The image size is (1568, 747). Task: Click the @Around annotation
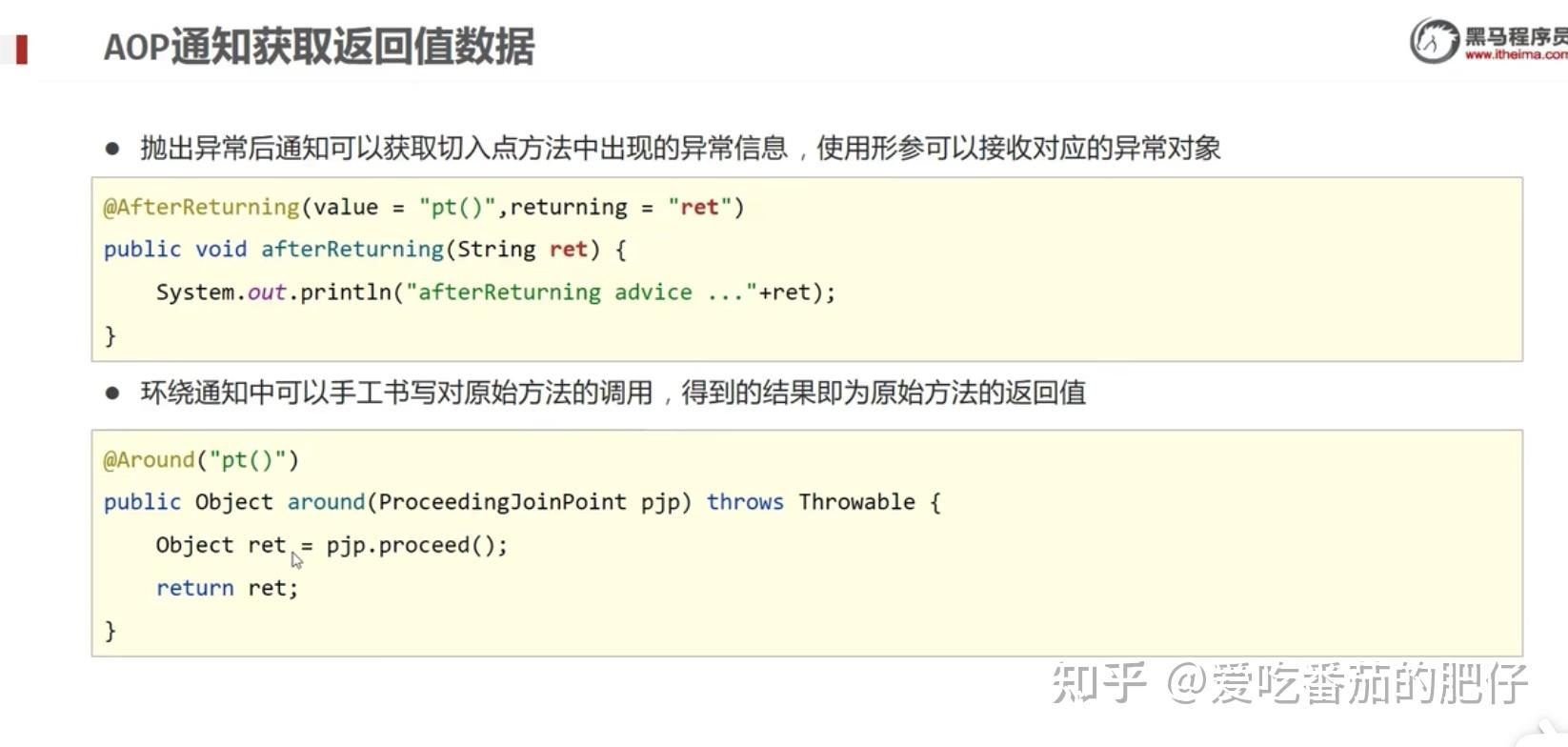point(149,459)
